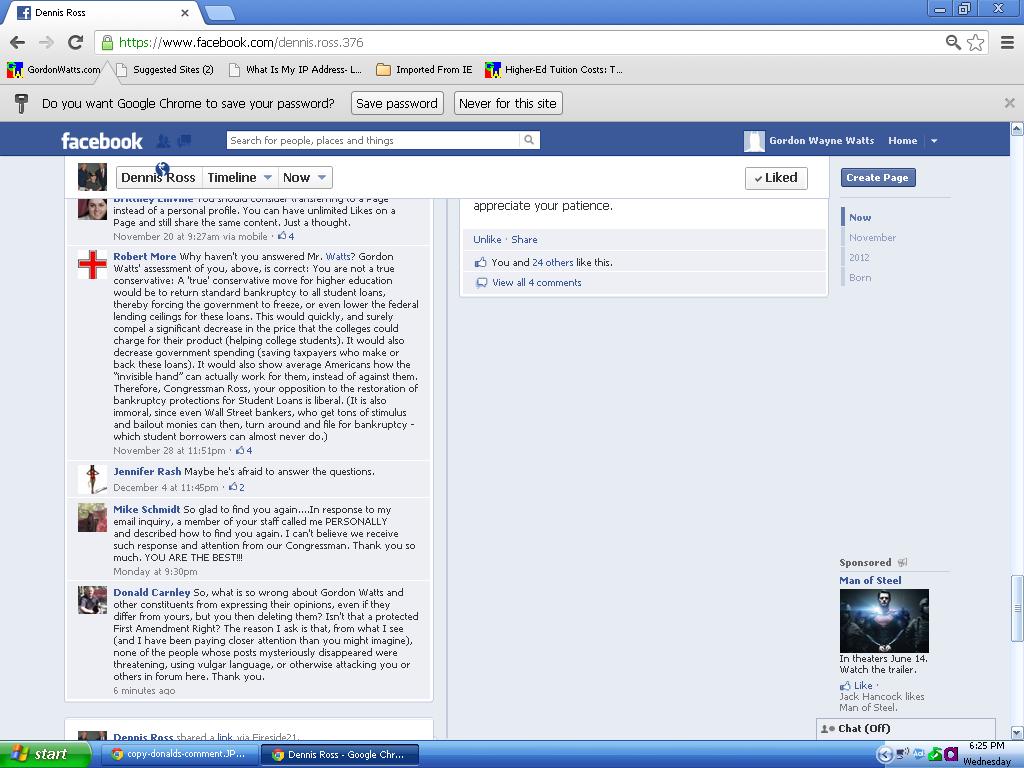Click the Create Page button
This screenshot has width=1024, height=768.
[x=878, y=178]
